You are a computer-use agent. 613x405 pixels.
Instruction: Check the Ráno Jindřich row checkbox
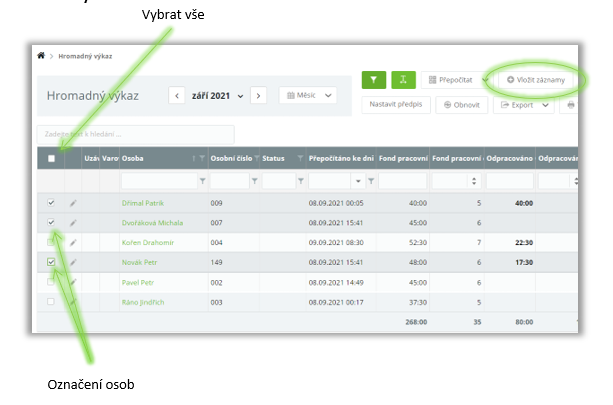pyautogui.click(x=51, y=301)
